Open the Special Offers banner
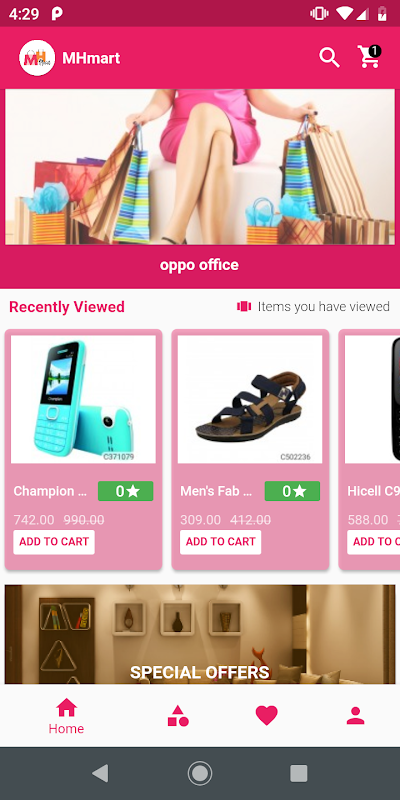The height and width of the screenshot is (800, 400). pyautogui.click(x=200, y=634)
